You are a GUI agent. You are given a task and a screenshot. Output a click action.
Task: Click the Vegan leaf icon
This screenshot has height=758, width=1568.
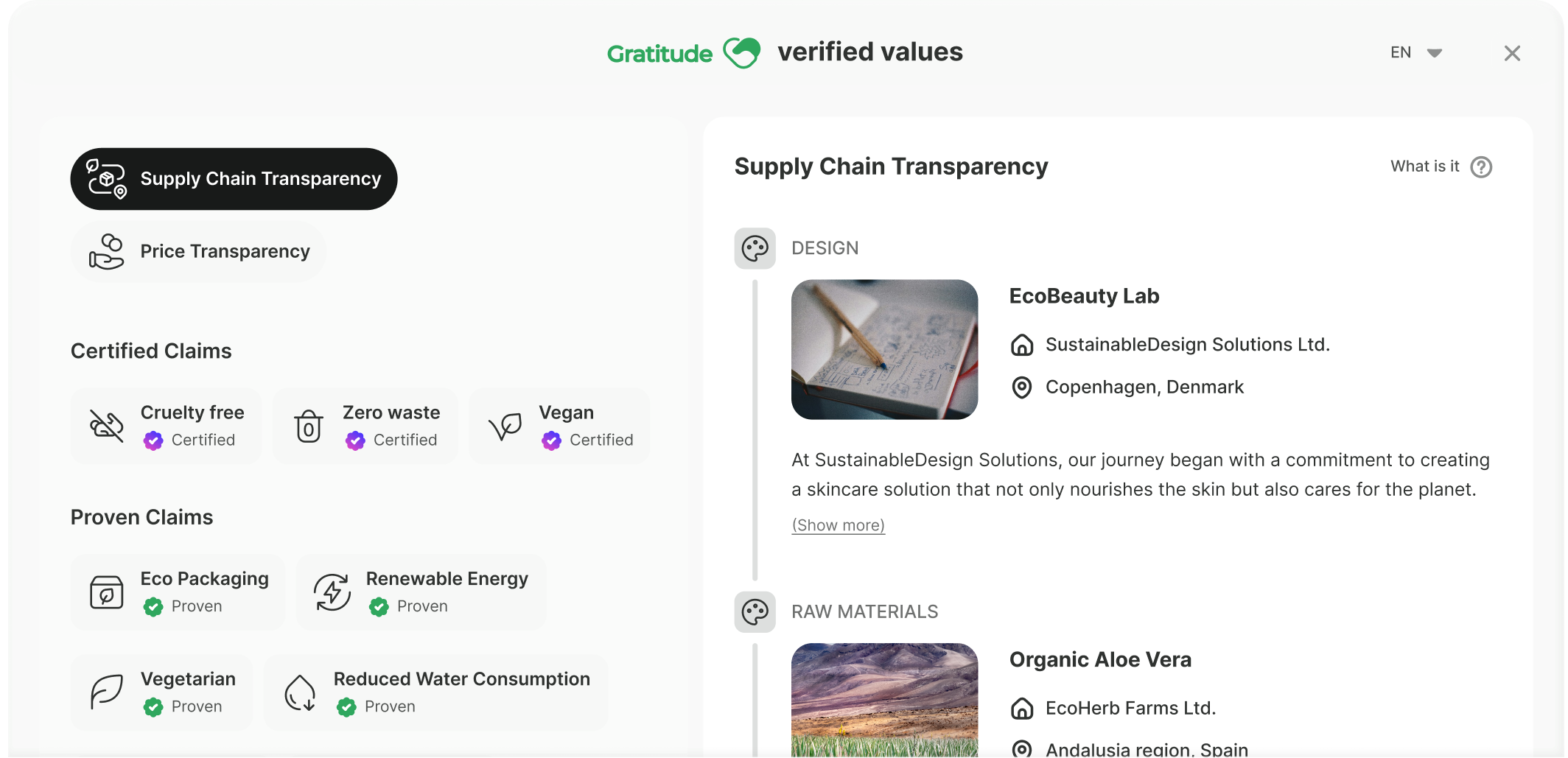pyautogui.click(x=505, y=426)
